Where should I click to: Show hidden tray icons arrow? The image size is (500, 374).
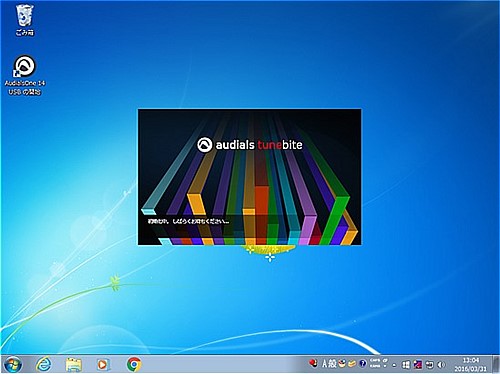(x=394, y=365)
